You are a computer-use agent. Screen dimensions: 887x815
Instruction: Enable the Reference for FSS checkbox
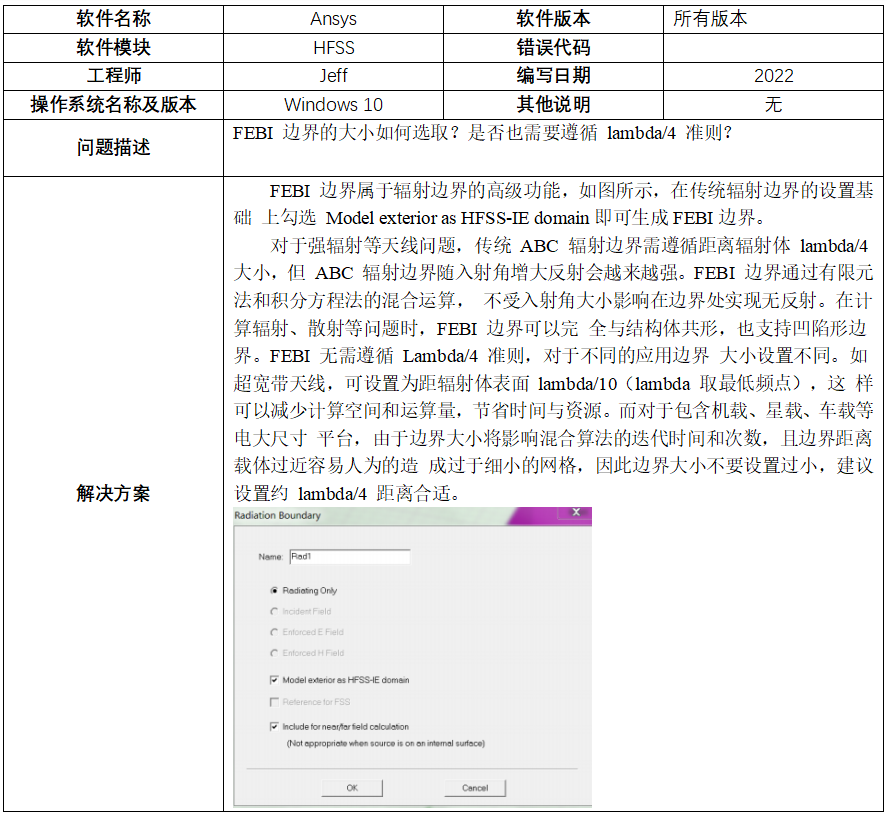[x=274, y=702]
